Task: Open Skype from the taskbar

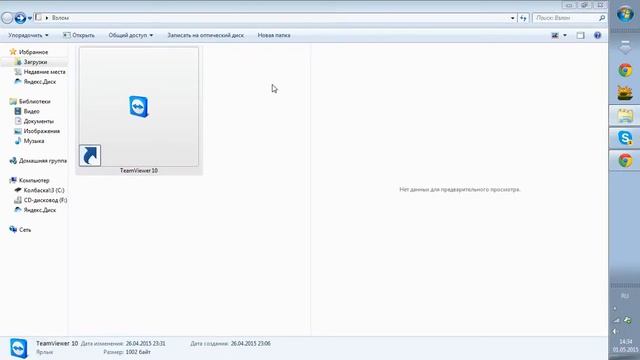Action: click(x=625, y=138)
